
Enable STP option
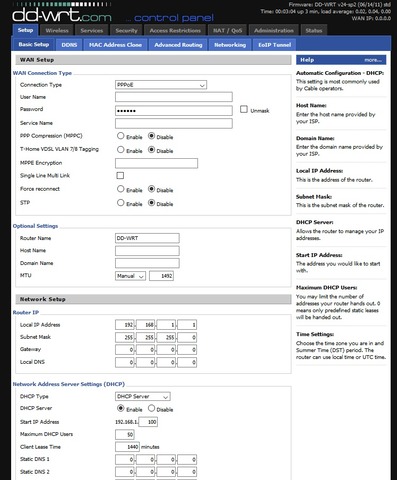coord(121,203)
